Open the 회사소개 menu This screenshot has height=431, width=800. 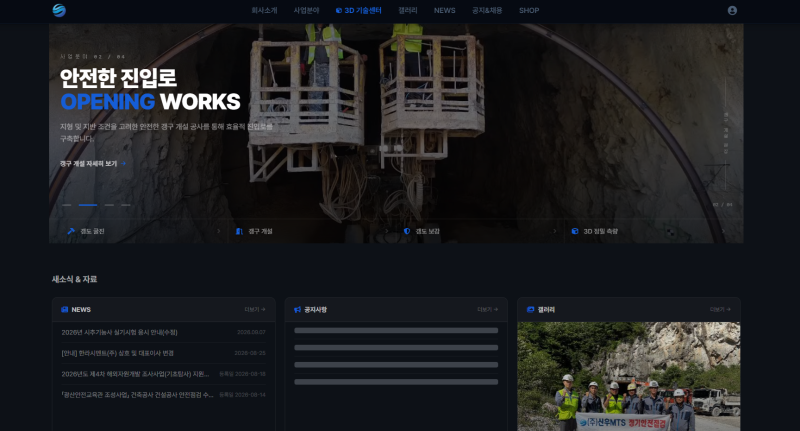click(x=264, y=10)
